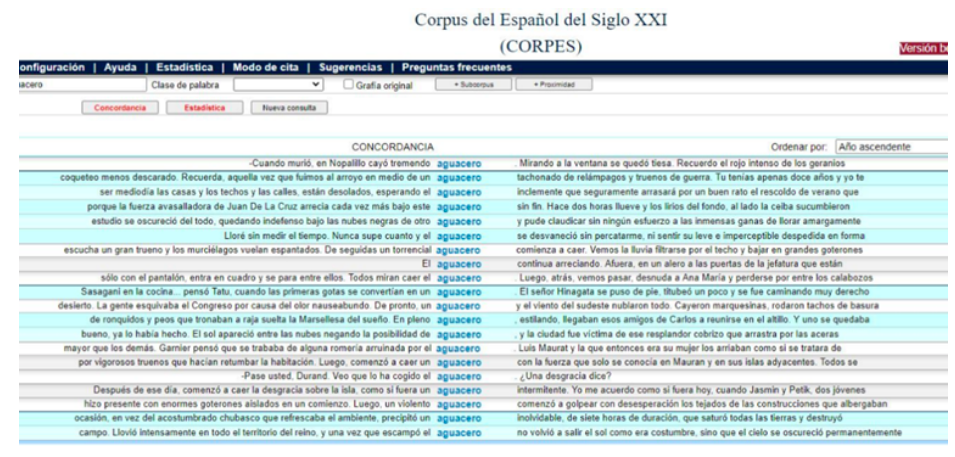Click the red Estadística button
Image resolution: width=955 pixels, height=457 pixels.
point(205,108)
